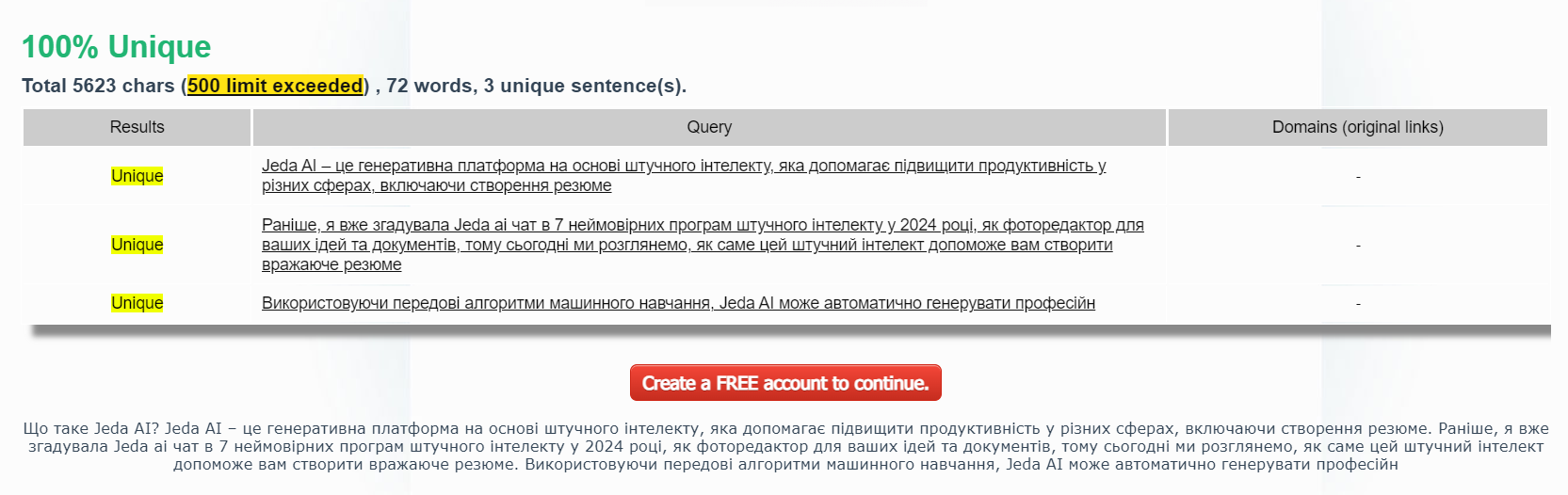Click the 'Results' column header
The height and width of the screenshot is (495, 1568).
click(137, 127)
